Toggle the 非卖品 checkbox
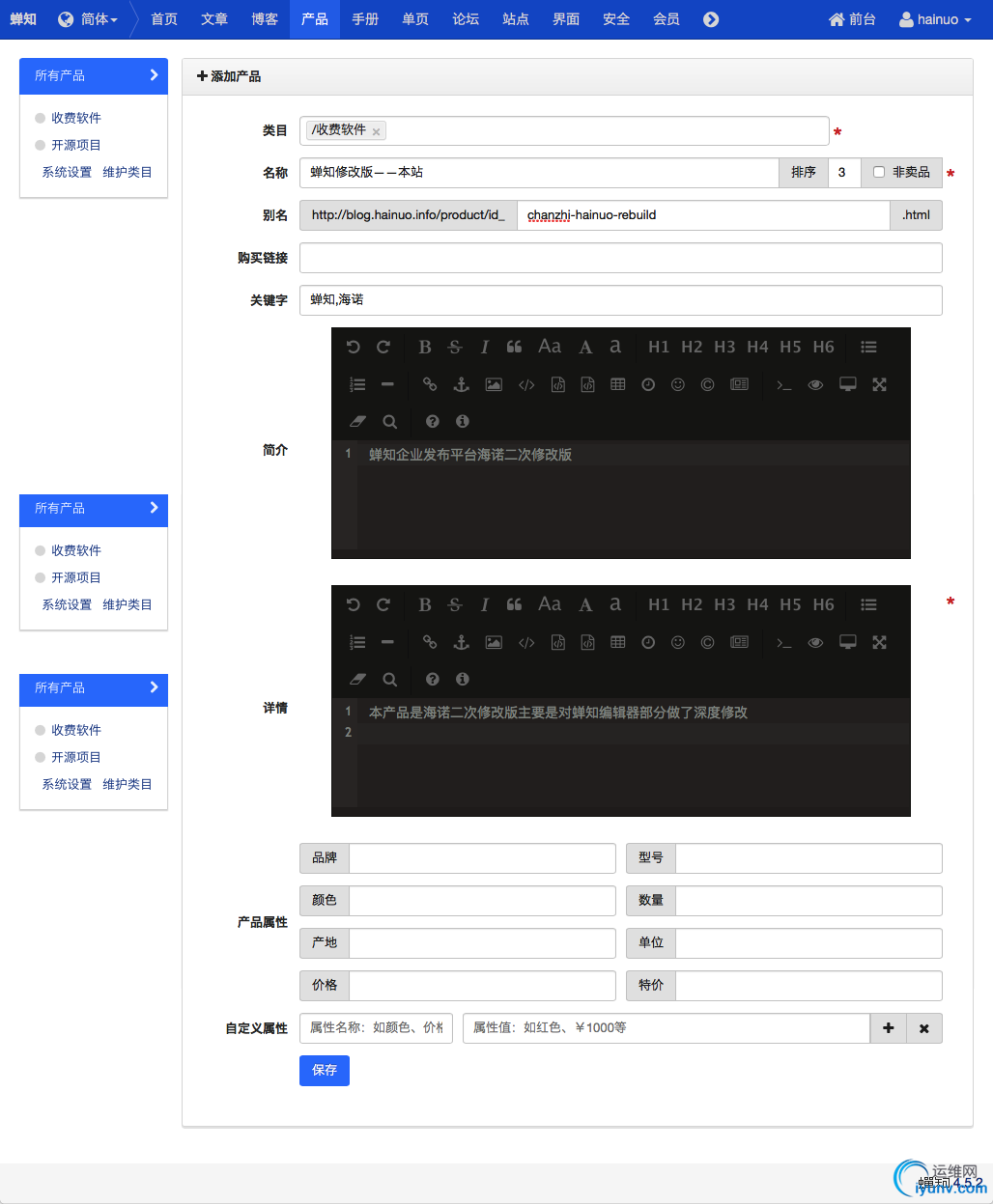 coord(879,172)
